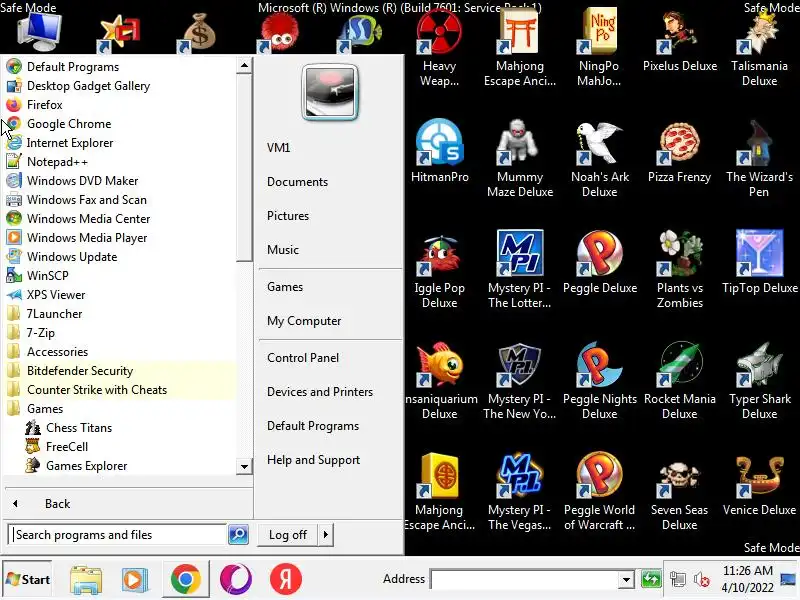Launch Peggle Nights Deluxe icon

[x=599, y=380]
